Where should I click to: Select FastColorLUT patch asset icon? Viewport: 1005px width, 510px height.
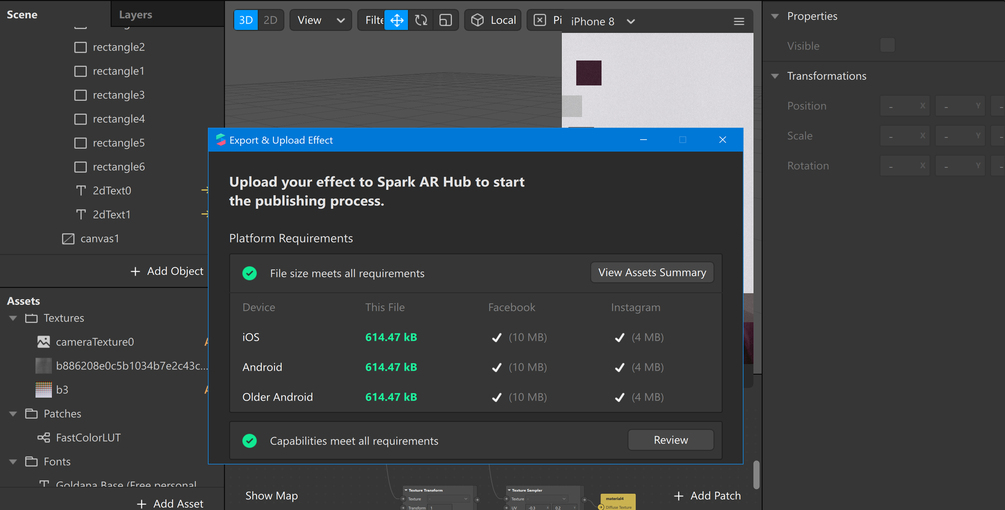click(44, 438)
